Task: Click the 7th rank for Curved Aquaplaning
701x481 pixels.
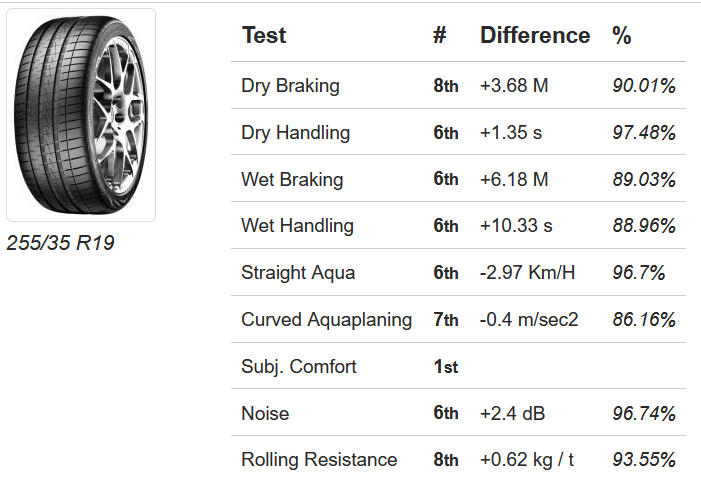Action: coord(445,320)
